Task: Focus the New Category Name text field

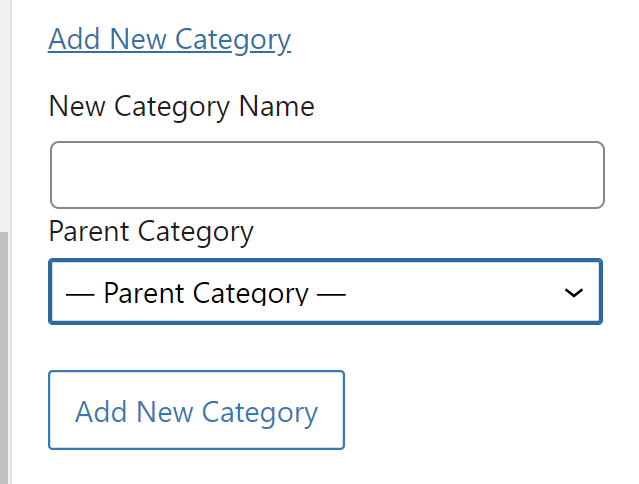Action: coord(327,175)
